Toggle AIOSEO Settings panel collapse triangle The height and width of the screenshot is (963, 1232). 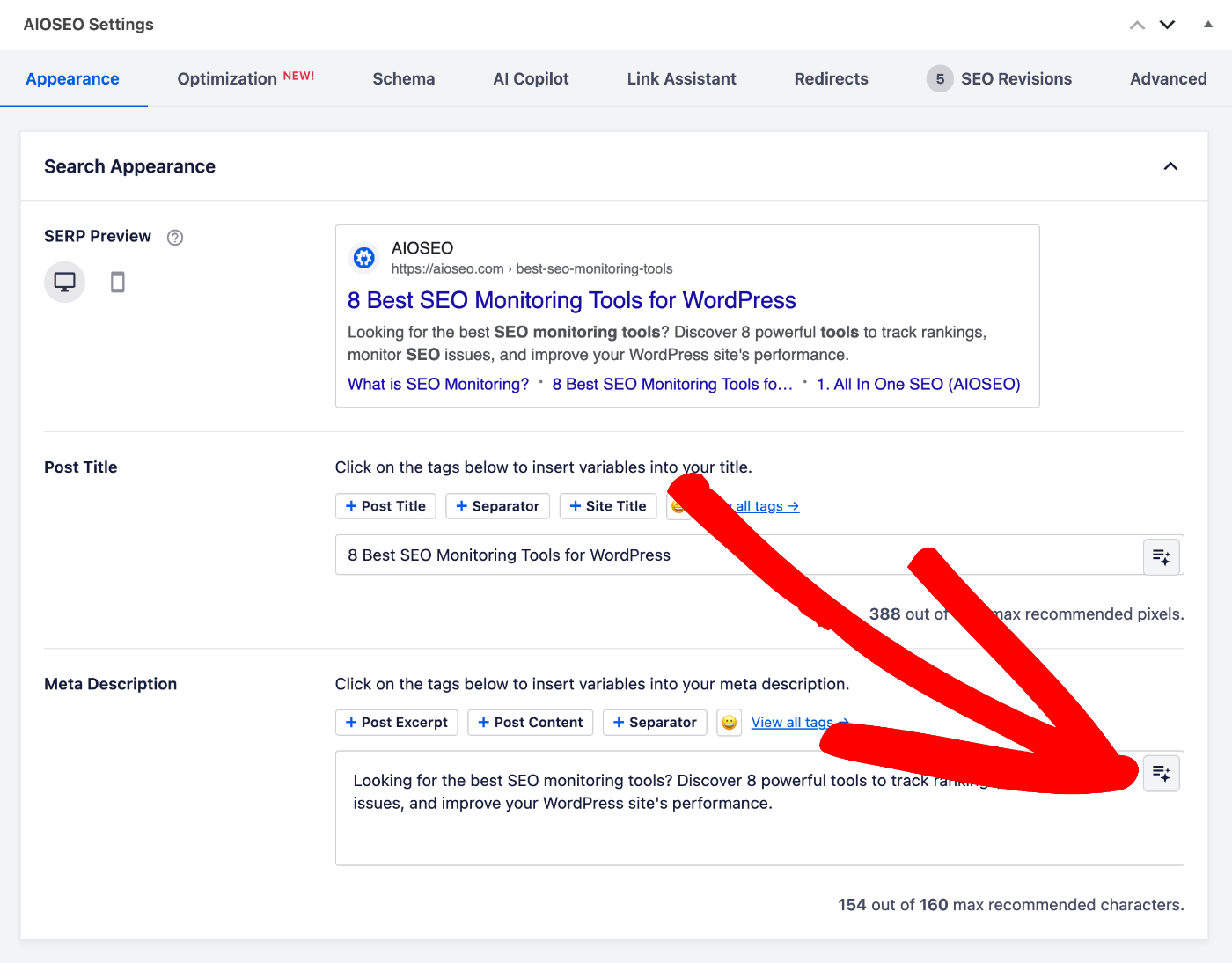pyautogui.click(x=1208, y=25)
